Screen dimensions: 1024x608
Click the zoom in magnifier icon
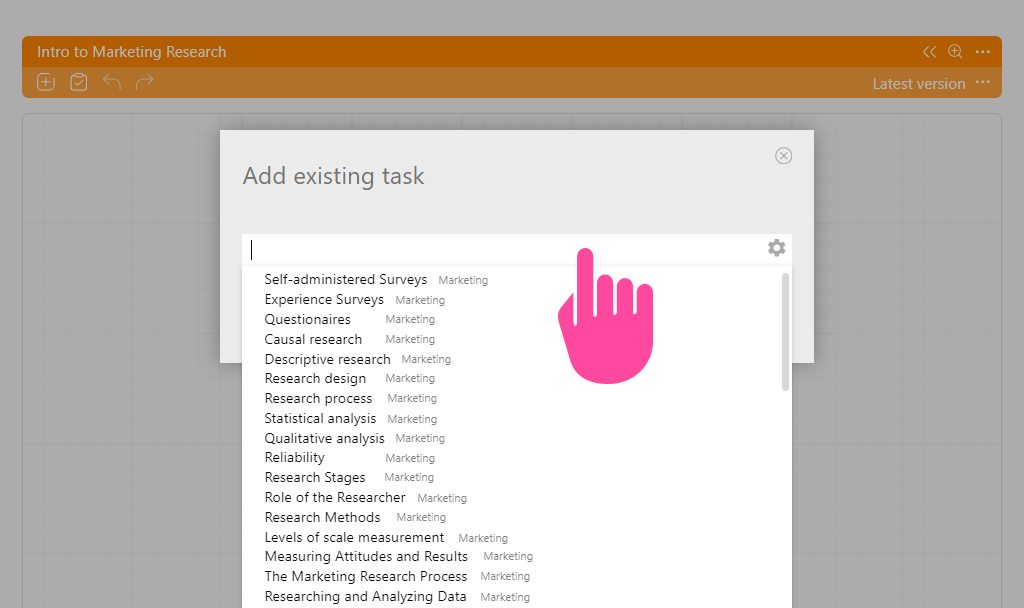955,51
